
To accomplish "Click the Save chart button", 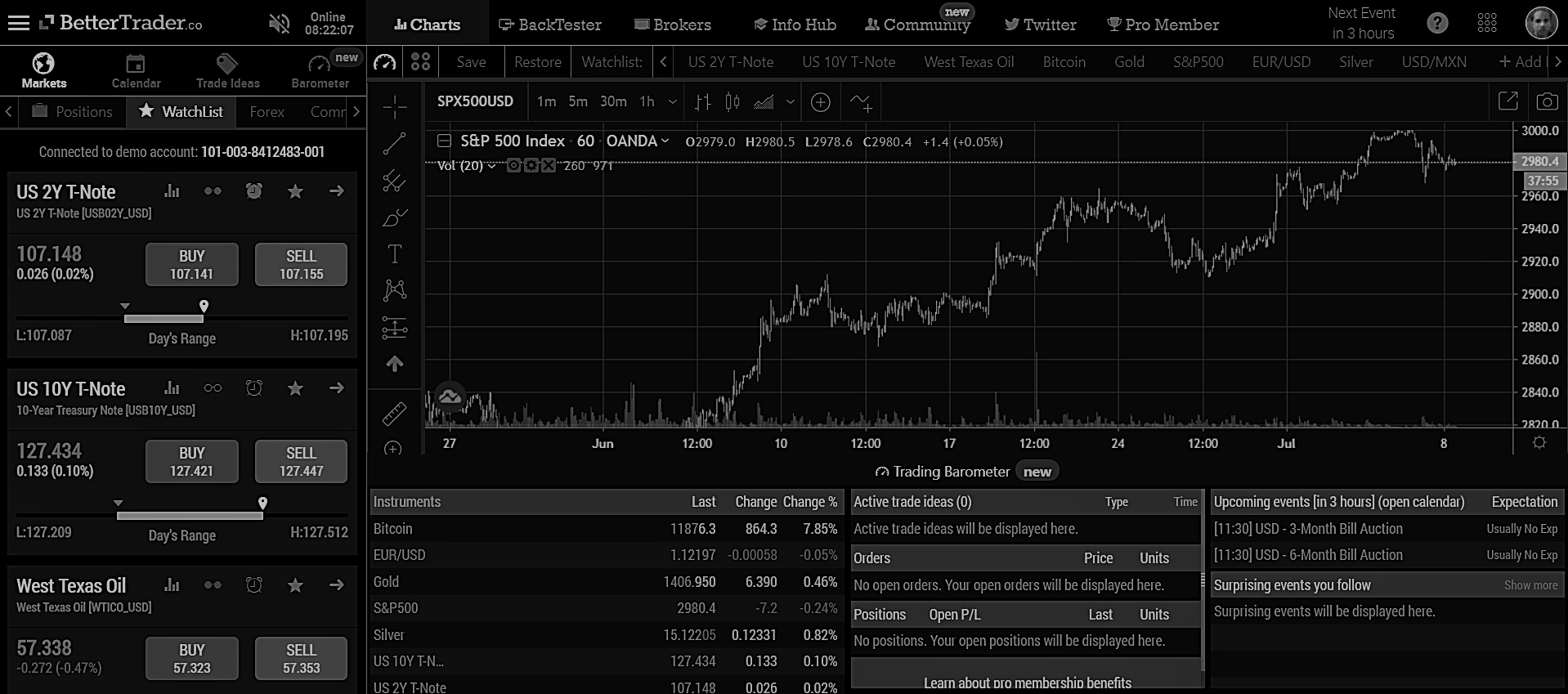I will click(x=472, y=62).
